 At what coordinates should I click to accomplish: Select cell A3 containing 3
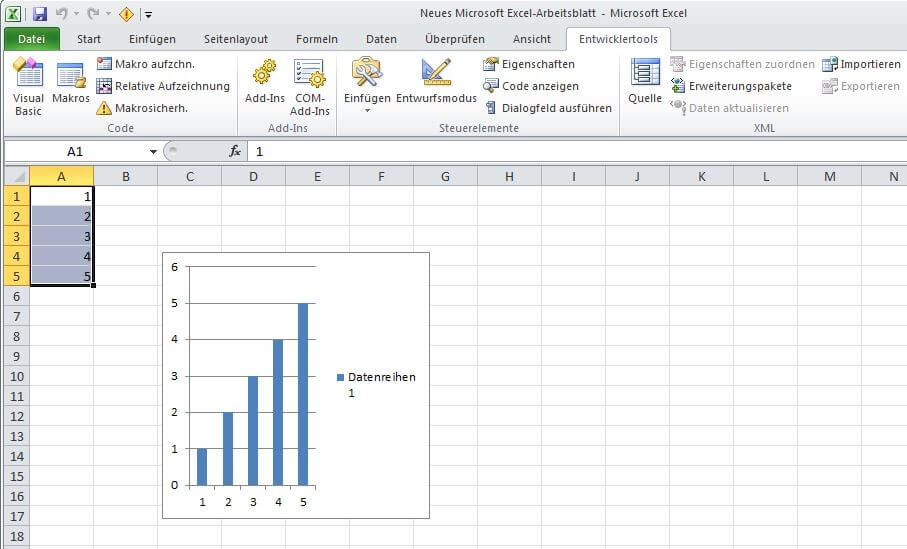tap(61, 236)
